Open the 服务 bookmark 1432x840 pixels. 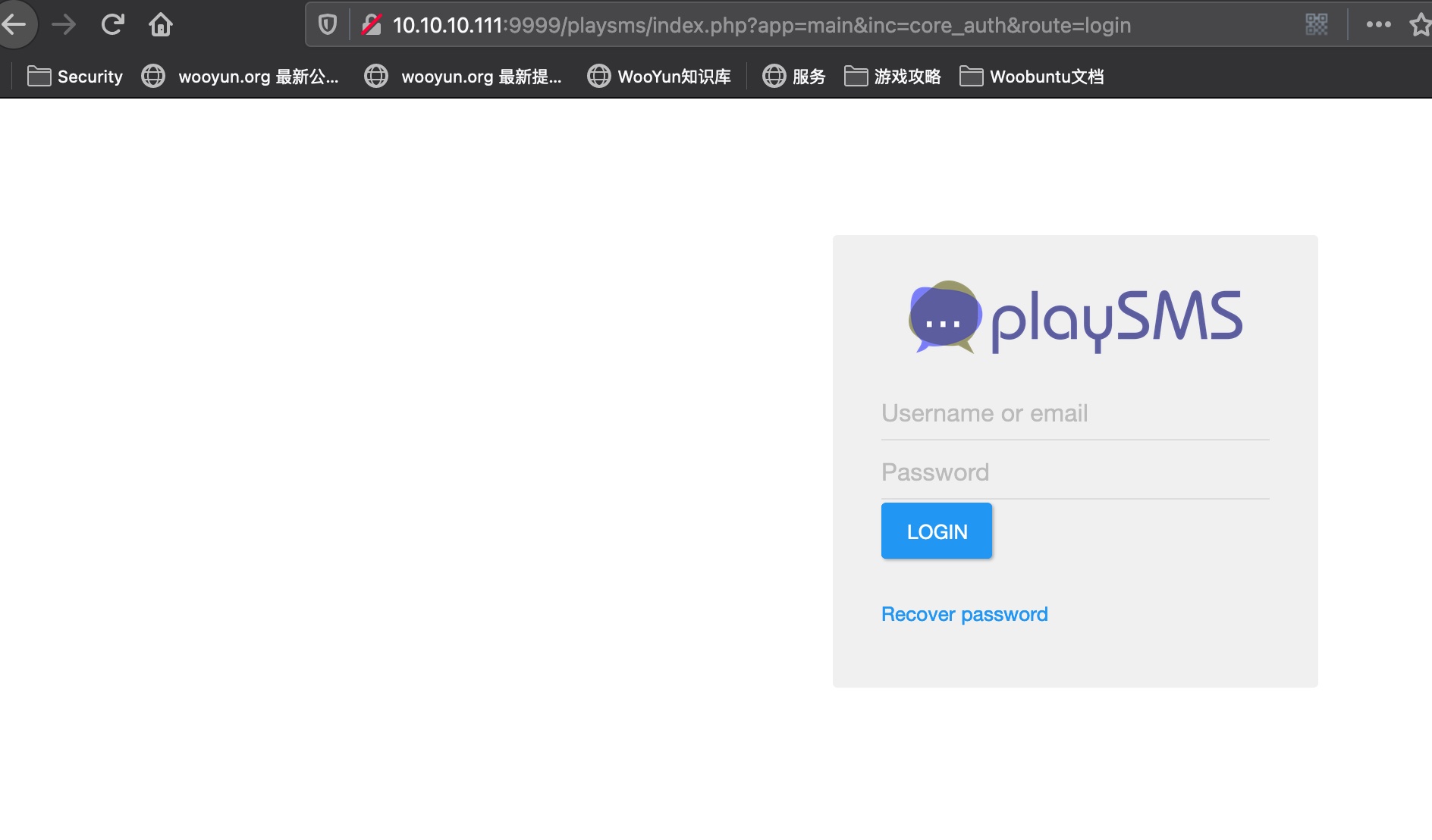794,77
